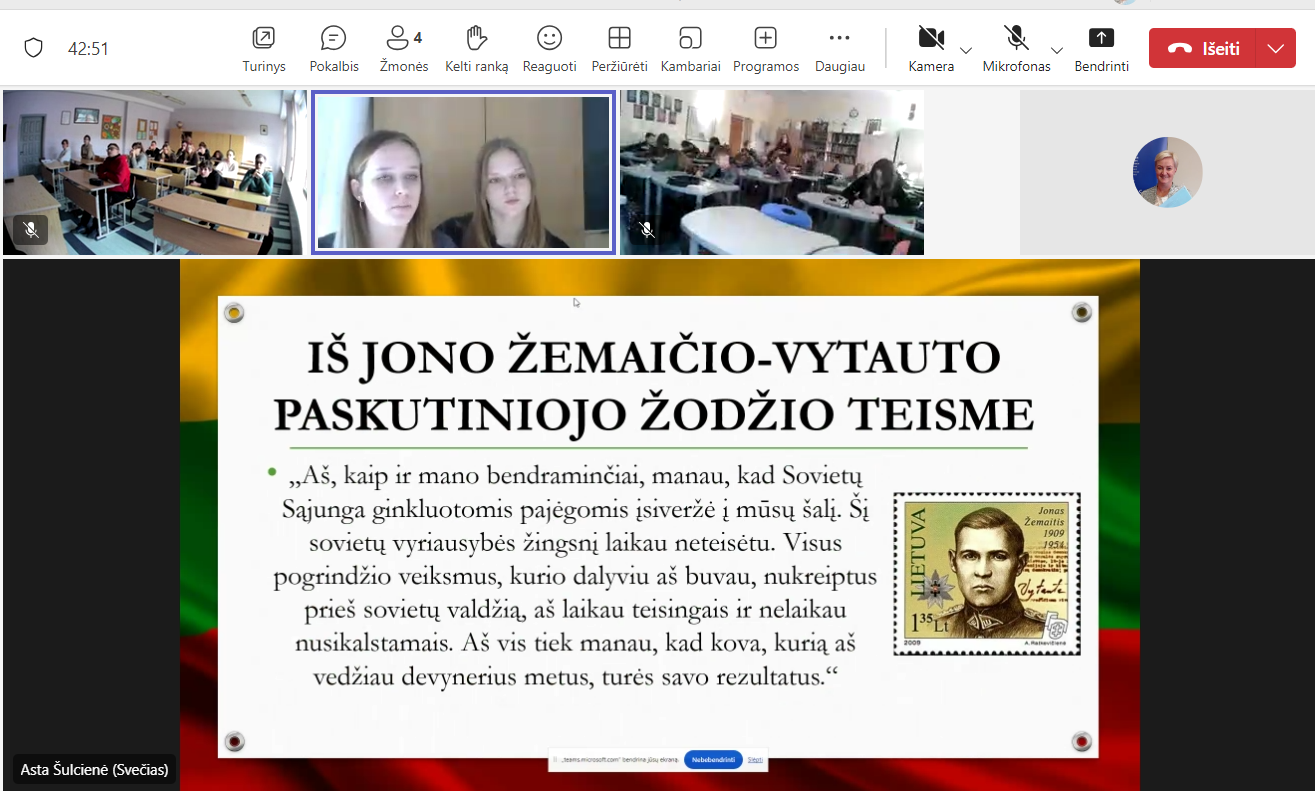Open the Daugiau more options menu
This screenshot has height=791, width=1315.
pos(839,49)
